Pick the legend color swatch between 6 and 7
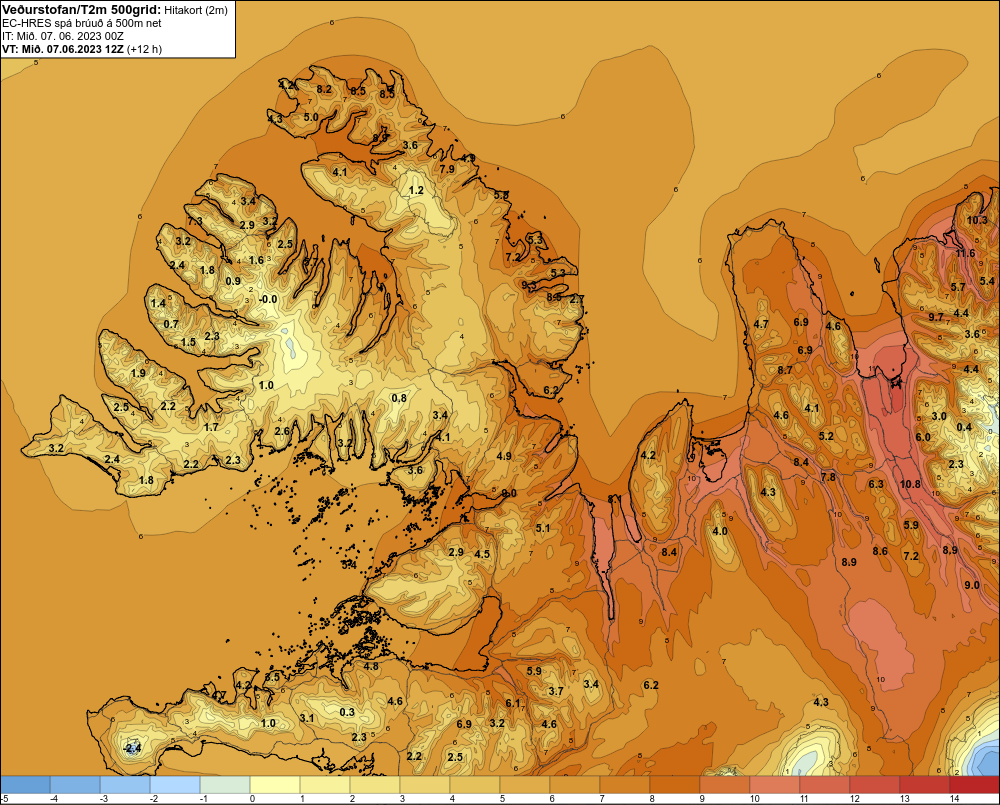The image size is (1000, 805). 575,785
